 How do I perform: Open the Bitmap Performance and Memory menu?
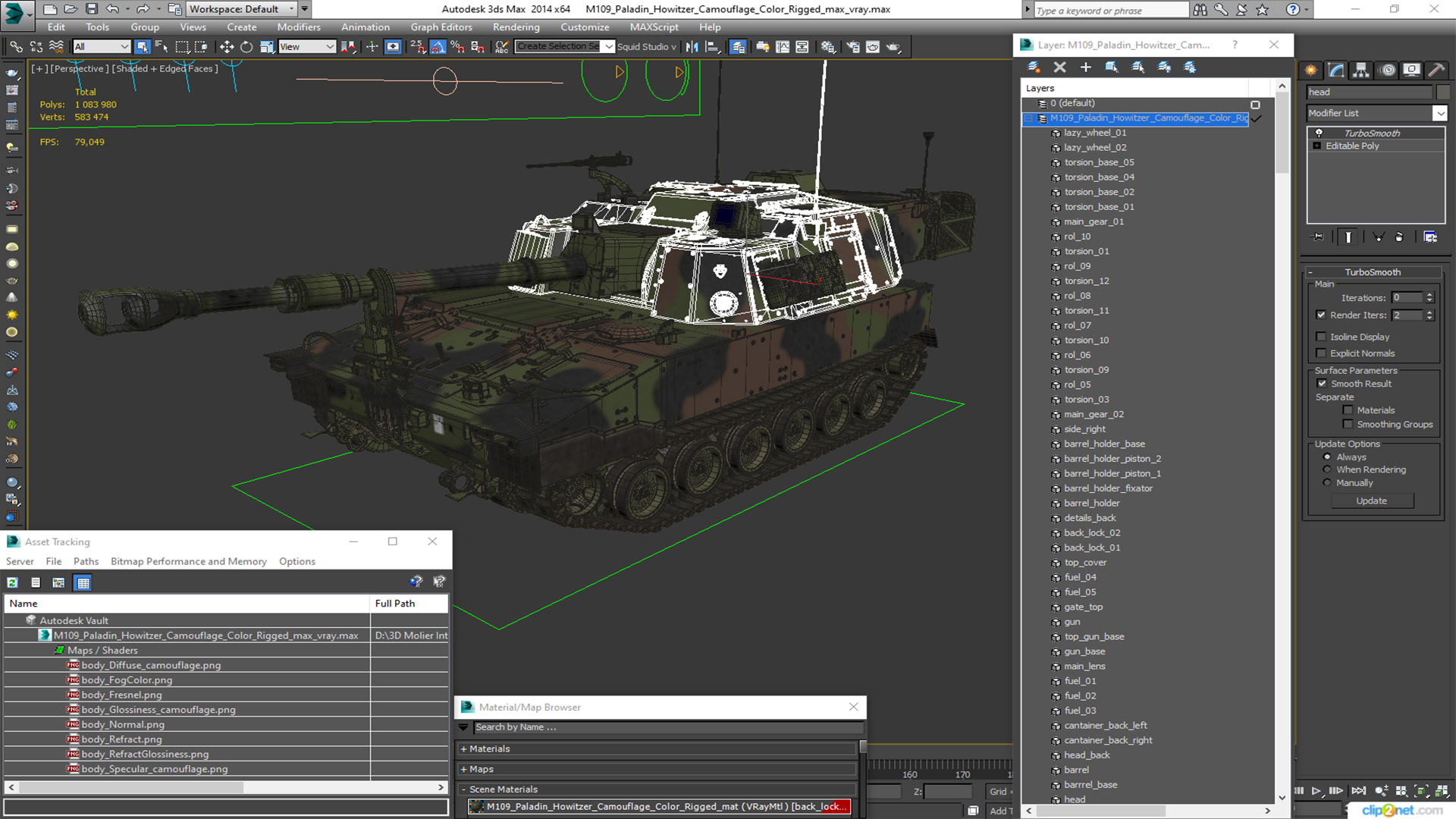188,562
